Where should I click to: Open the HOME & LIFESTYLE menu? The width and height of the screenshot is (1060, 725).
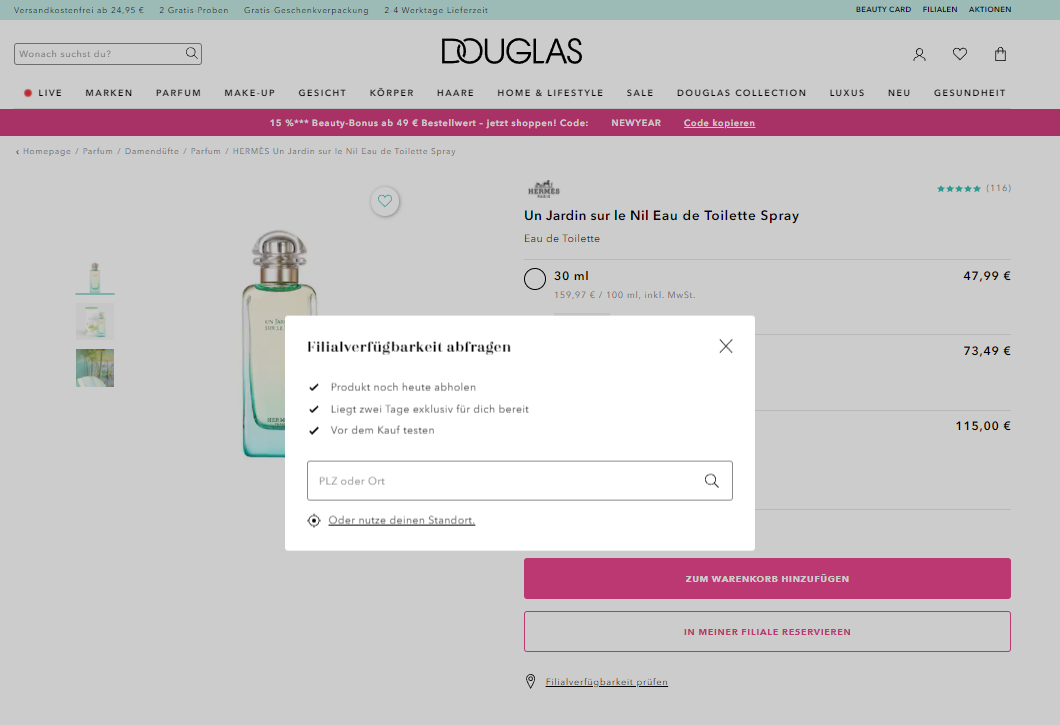tap(550, 93)
